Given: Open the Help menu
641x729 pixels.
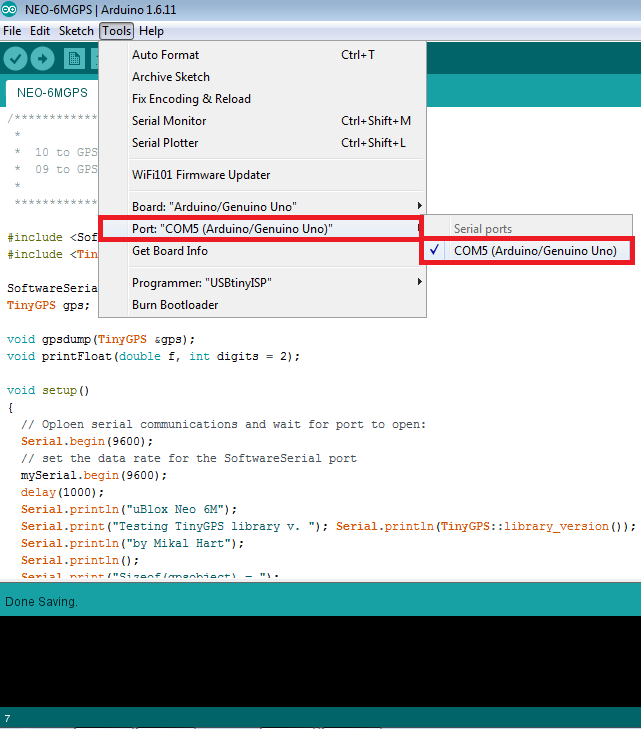Looking at the screenshot, I should pos(151,31).
